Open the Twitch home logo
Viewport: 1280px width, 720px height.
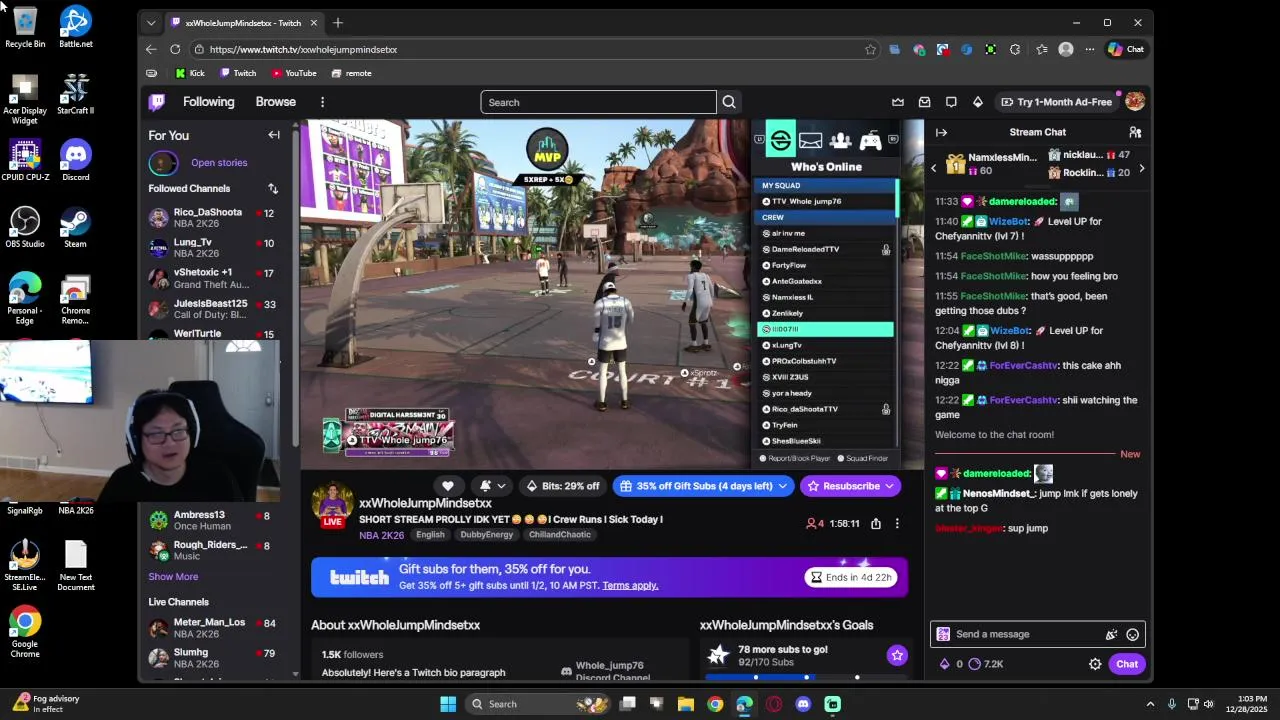click(157, 102)
